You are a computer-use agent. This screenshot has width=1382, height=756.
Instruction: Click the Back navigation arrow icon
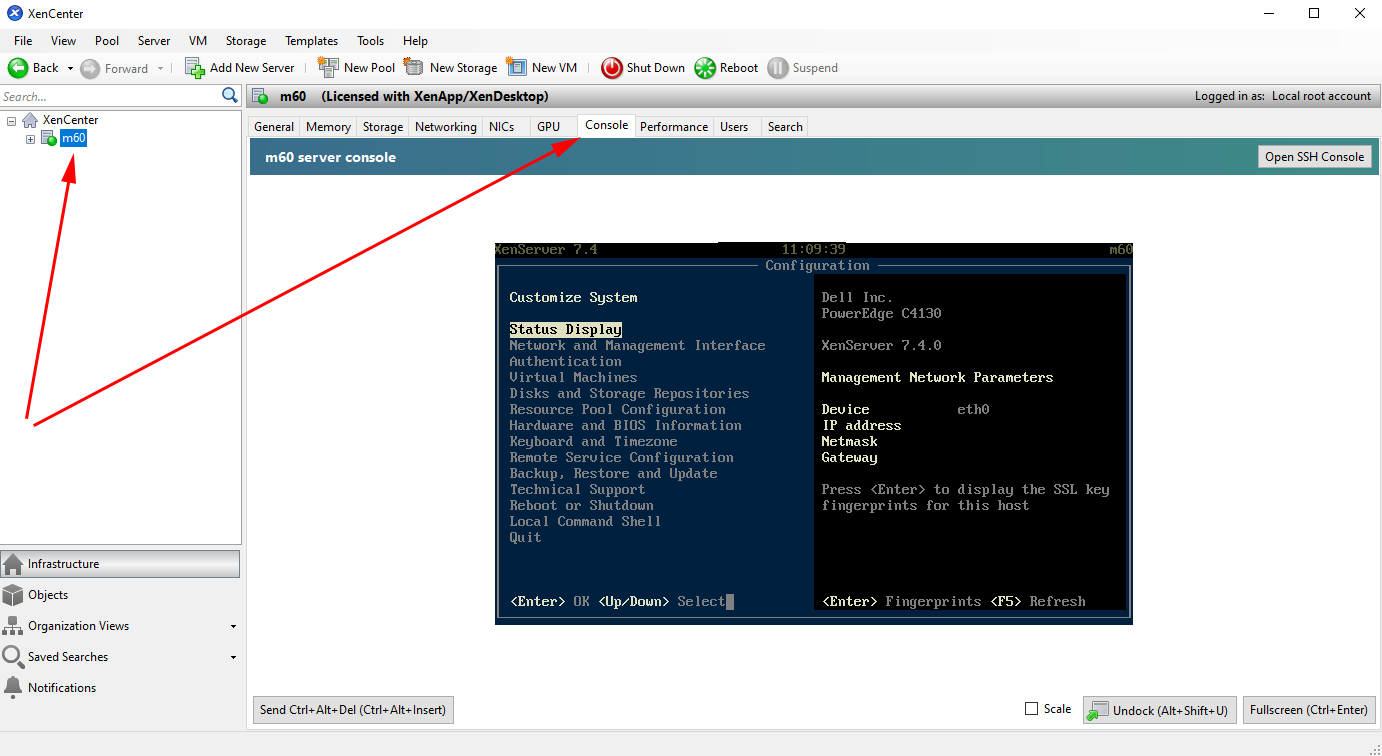(18, 68)
